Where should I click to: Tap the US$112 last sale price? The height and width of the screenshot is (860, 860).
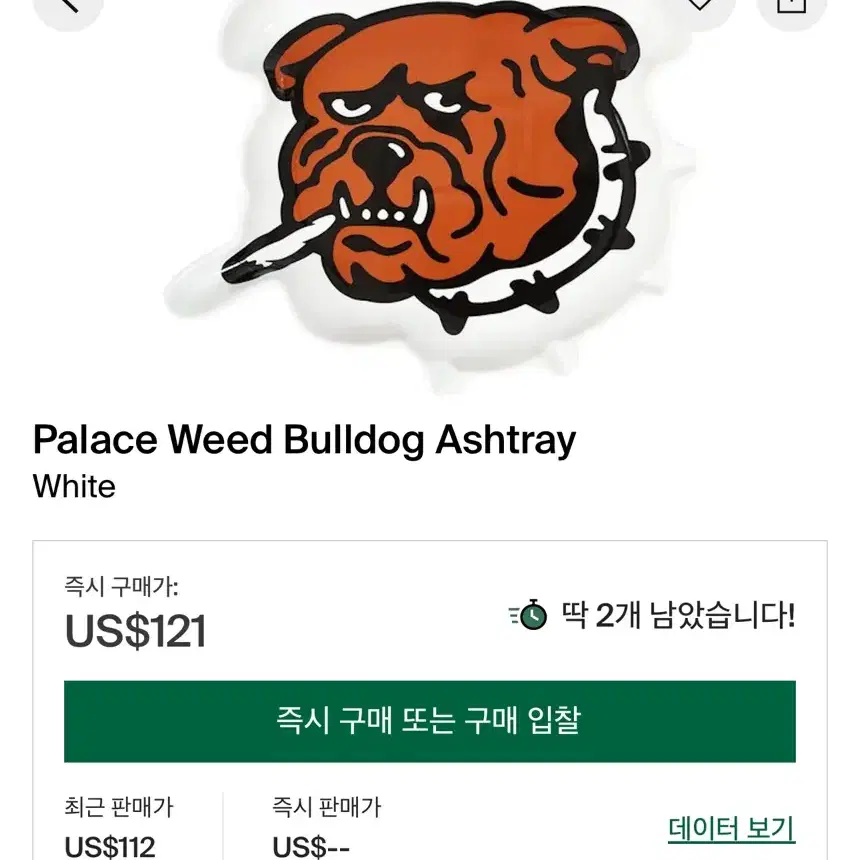pos(110,847)
